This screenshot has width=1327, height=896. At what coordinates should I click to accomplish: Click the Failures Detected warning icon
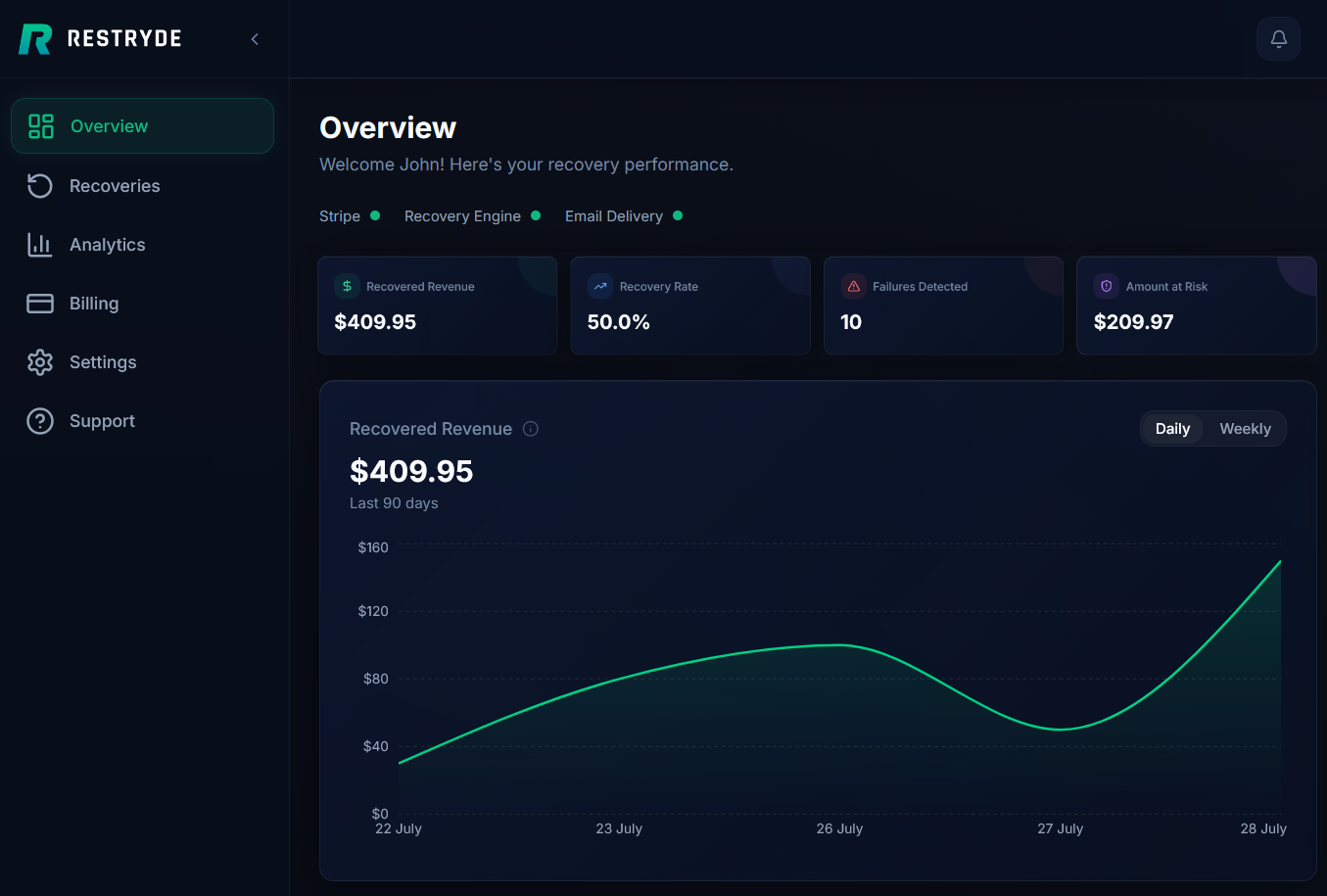point(854,286)
